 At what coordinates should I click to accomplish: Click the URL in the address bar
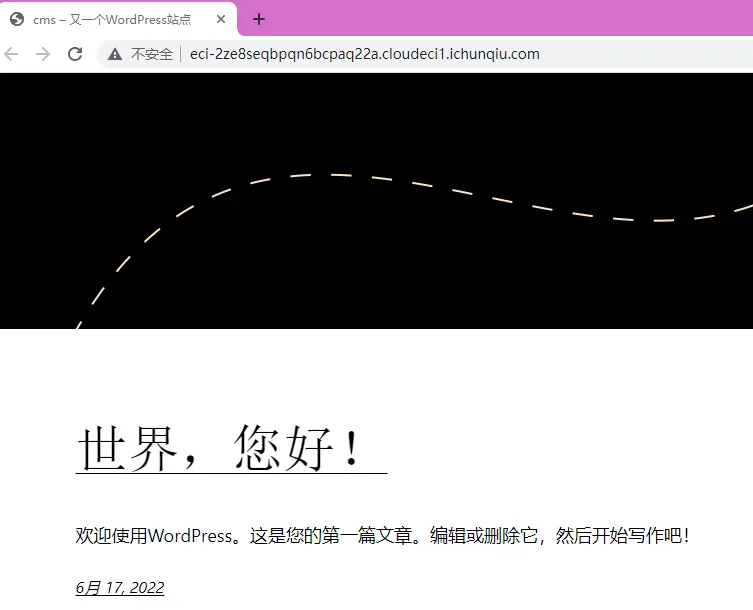pyautogui.click(x=365, y=54)
